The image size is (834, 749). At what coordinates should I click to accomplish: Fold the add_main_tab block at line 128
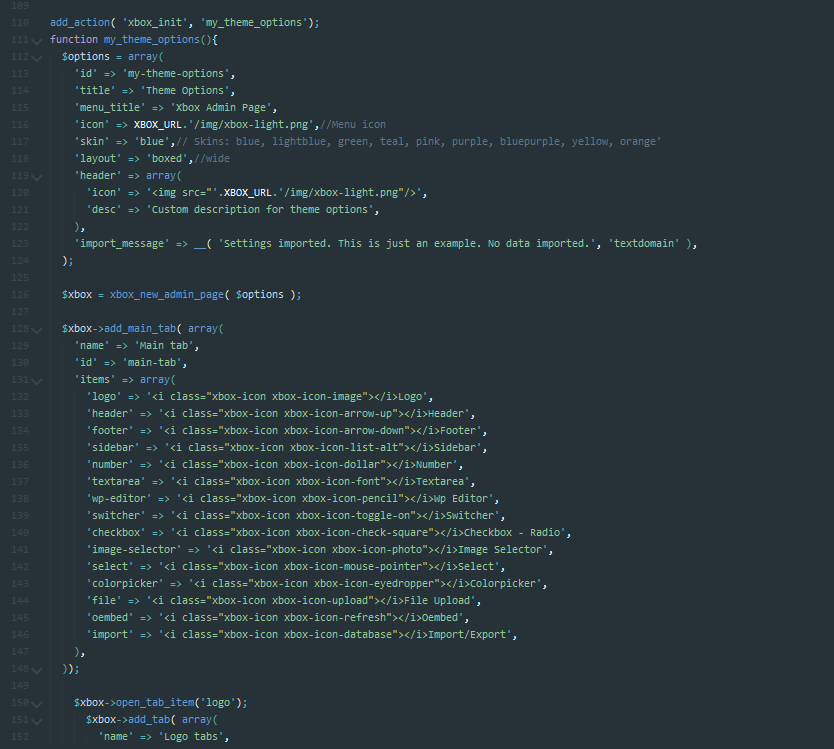point(38,329)
